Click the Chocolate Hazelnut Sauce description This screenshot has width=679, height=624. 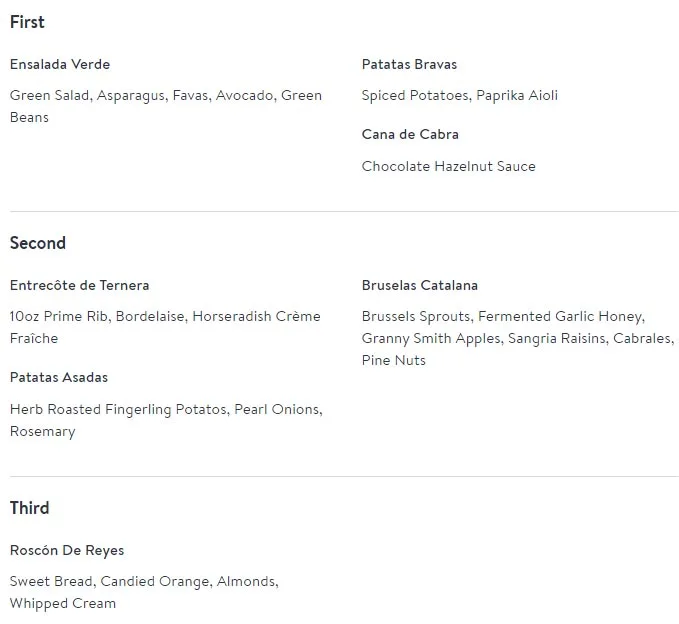(x=448, y=167)
